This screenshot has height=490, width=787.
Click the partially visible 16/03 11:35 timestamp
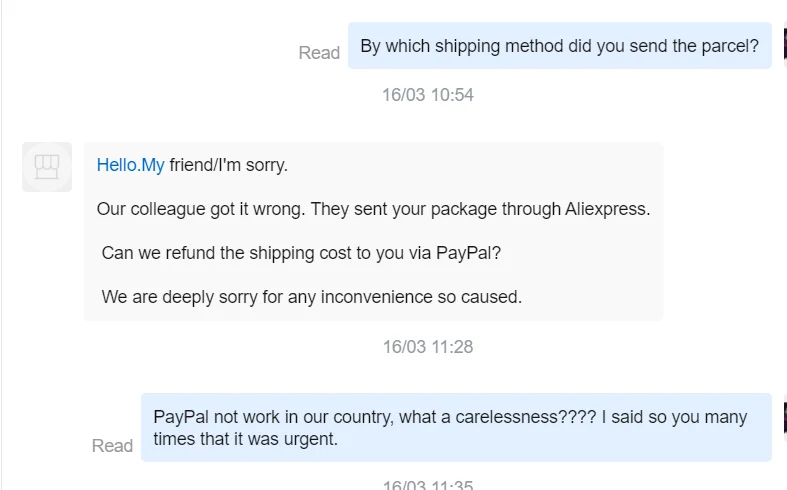pos(427,485)
